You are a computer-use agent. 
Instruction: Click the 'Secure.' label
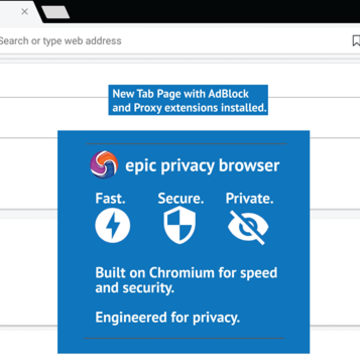click(181, 198)
